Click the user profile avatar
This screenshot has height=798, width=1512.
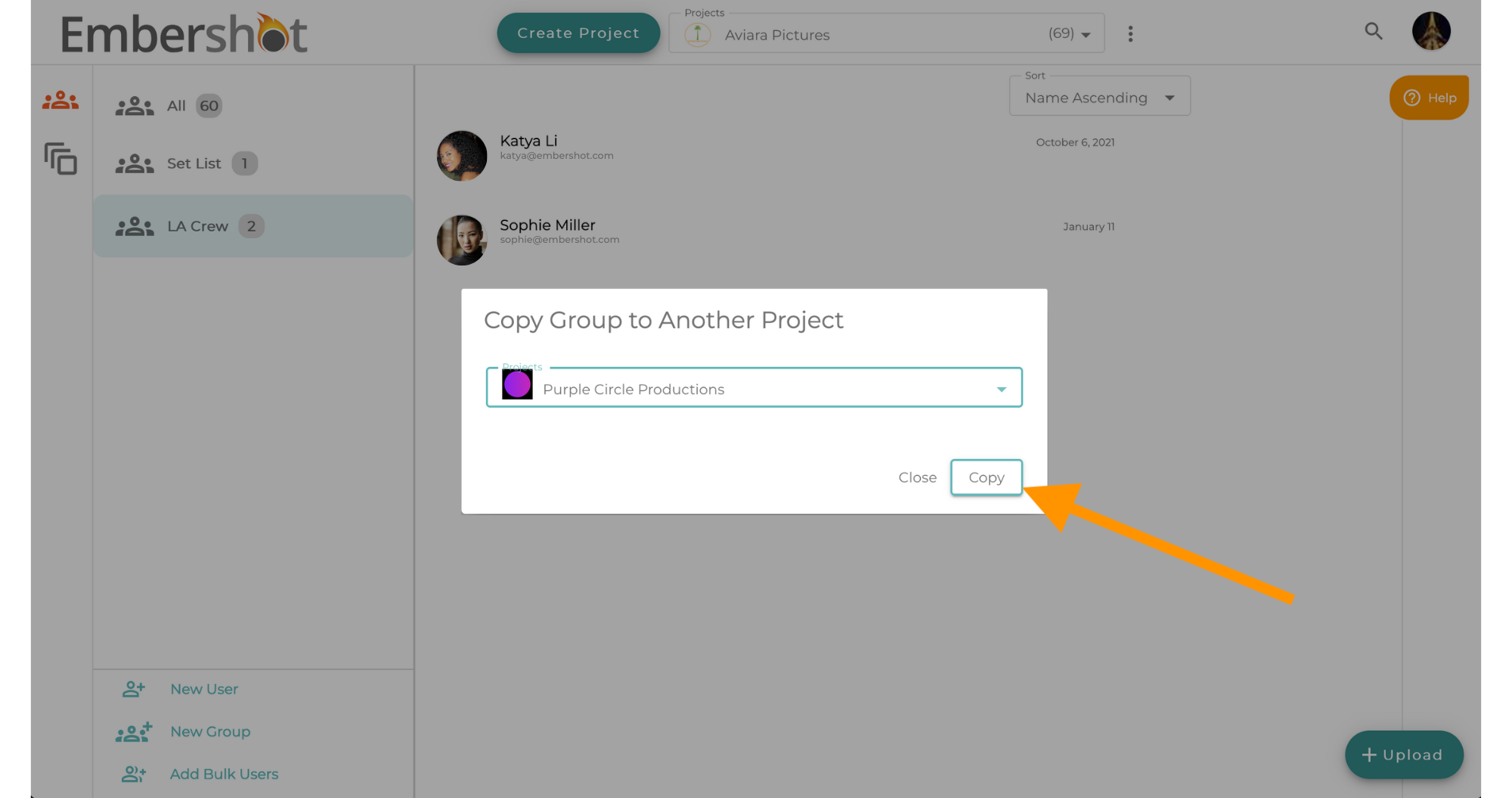[x=1431, y=31]
